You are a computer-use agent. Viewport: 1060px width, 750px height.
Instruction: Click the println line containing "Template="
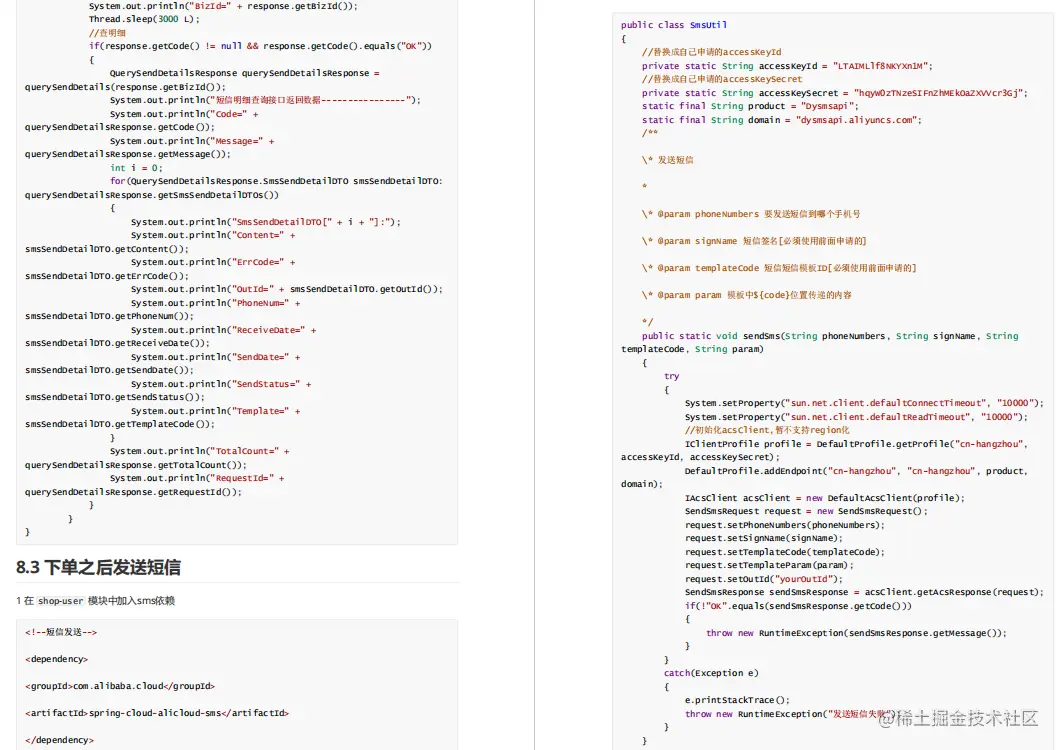pyautogui.click(x=216, y=411)
